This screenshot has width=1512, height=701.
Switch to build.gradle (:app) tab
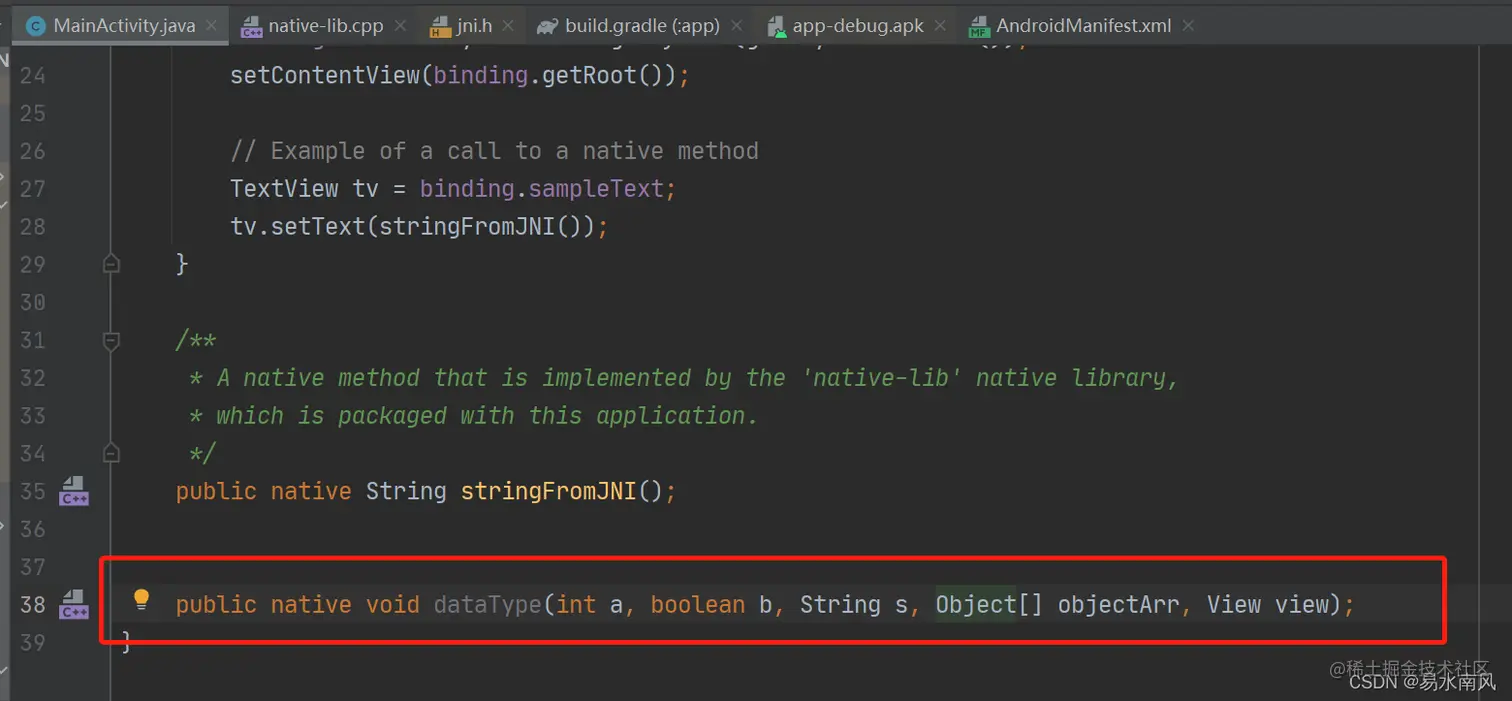click(x=642, y=26)
